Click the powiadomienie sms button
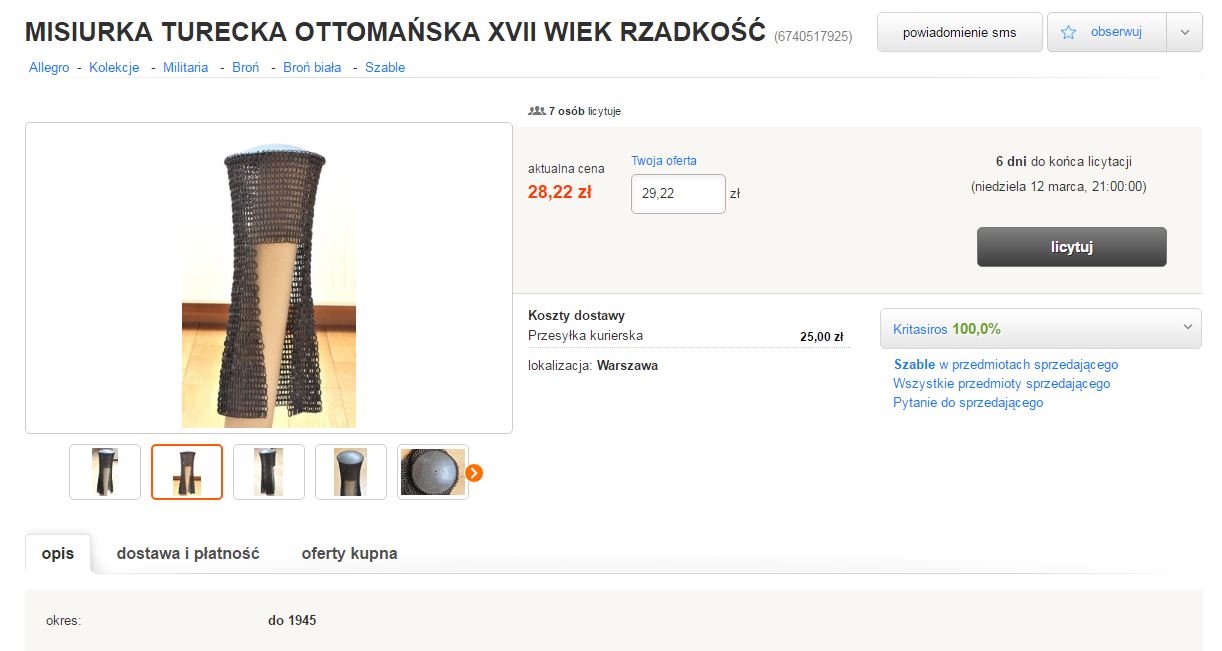Viewport: 1222px width, 651px height. (959, 32)
